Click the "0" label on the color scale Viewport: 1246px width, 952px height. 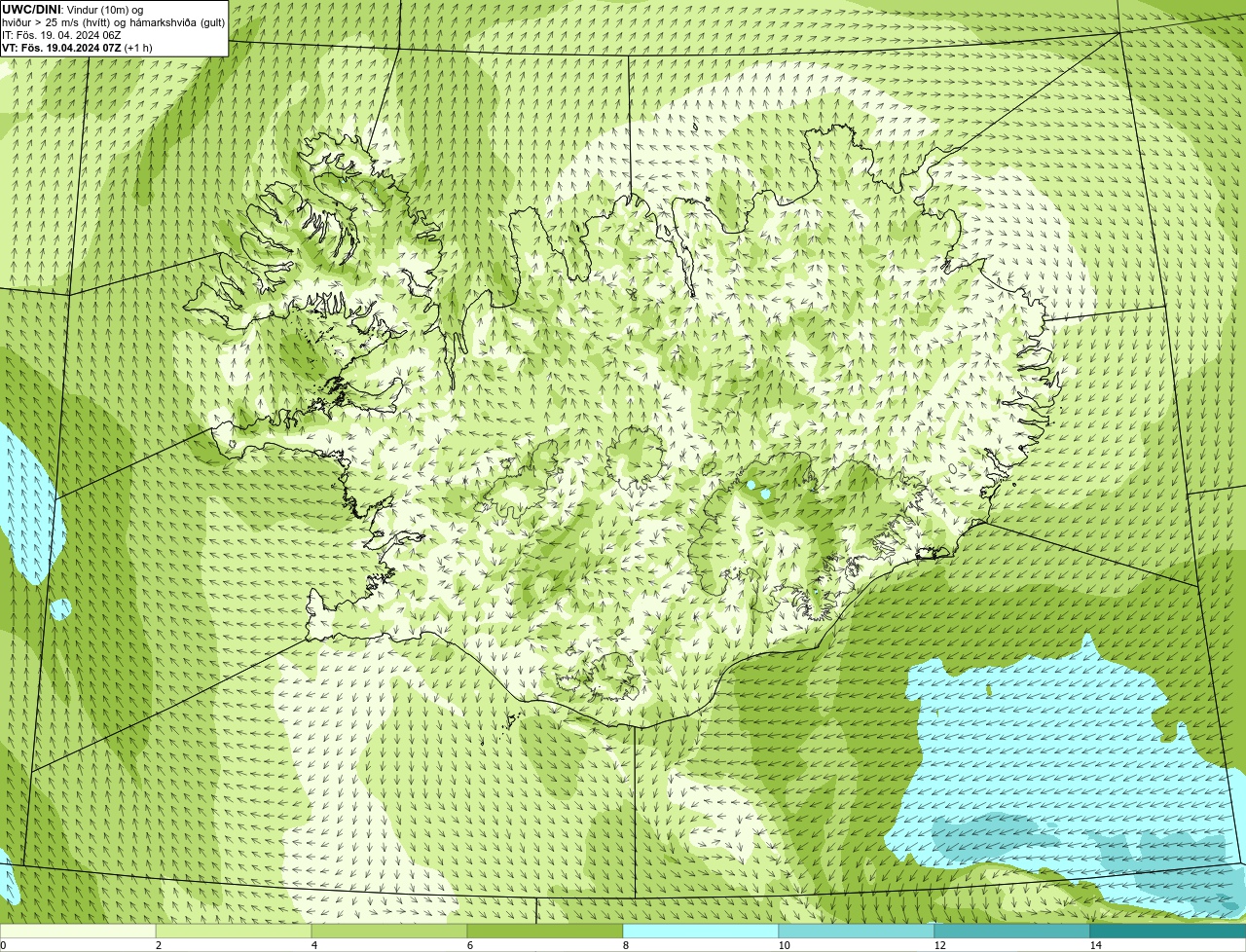(3, 945)
